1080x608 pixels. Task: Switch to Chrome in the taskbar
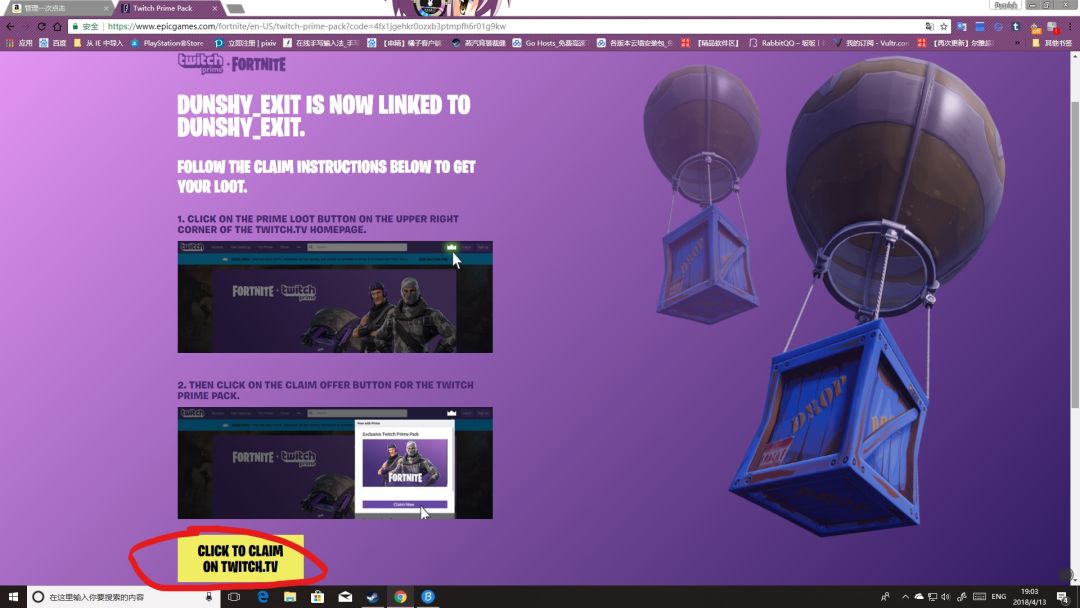400,597
